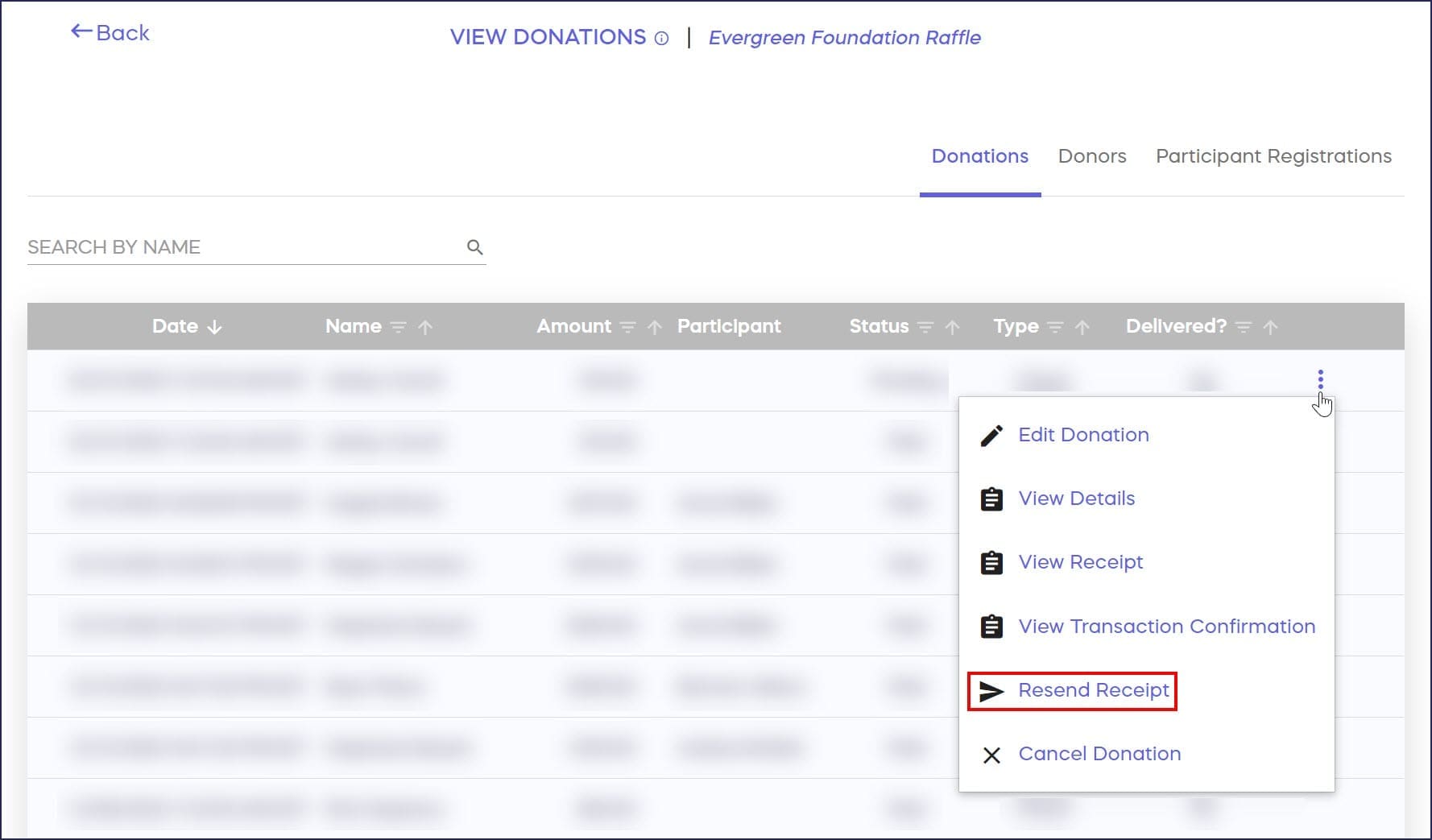
Task: Click the Type column filter icon
Action: (1055, 327)
